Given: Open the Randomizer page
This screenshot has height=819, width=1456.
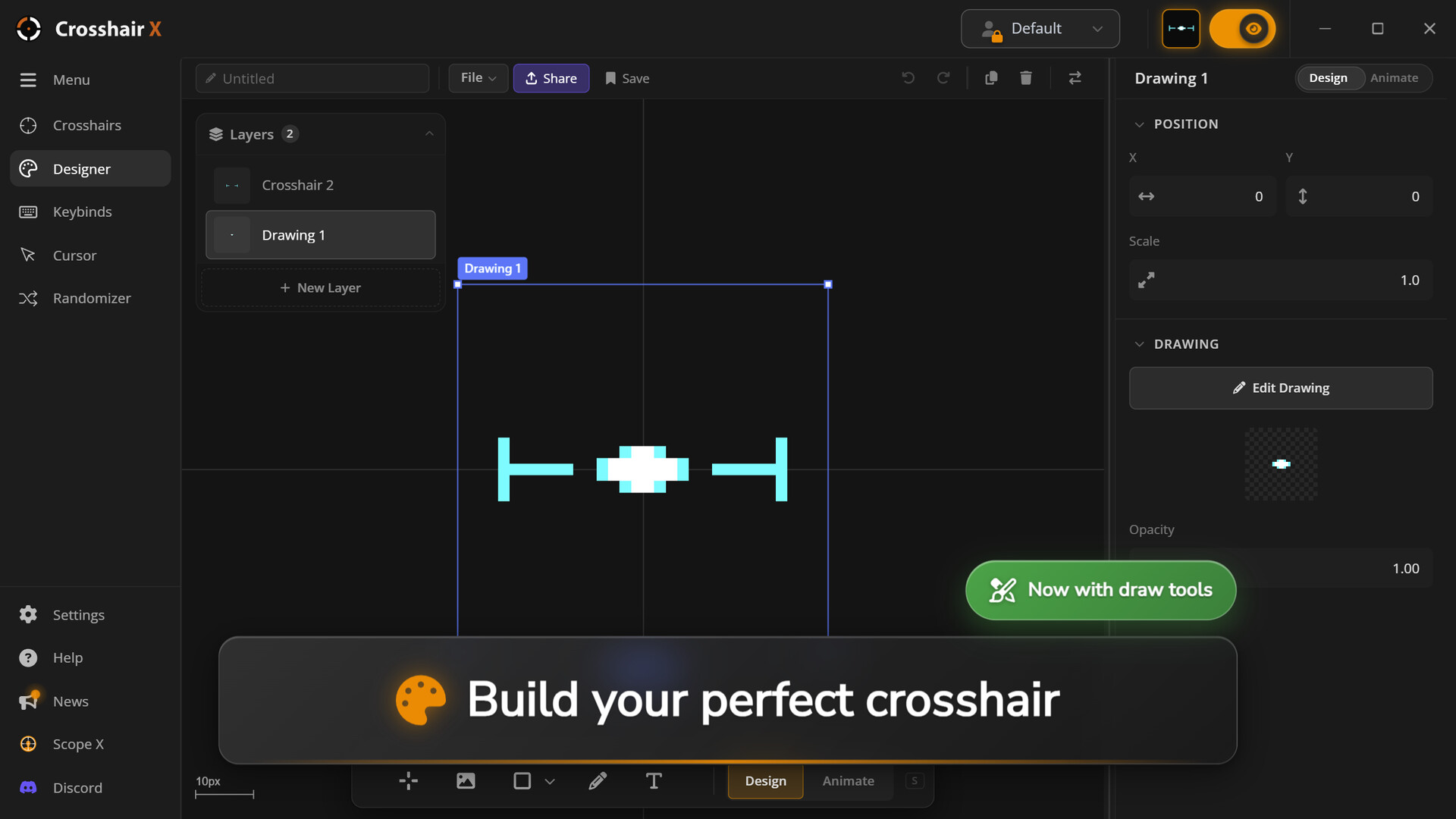Looking at the screenshot, I should tap(90, 298).
